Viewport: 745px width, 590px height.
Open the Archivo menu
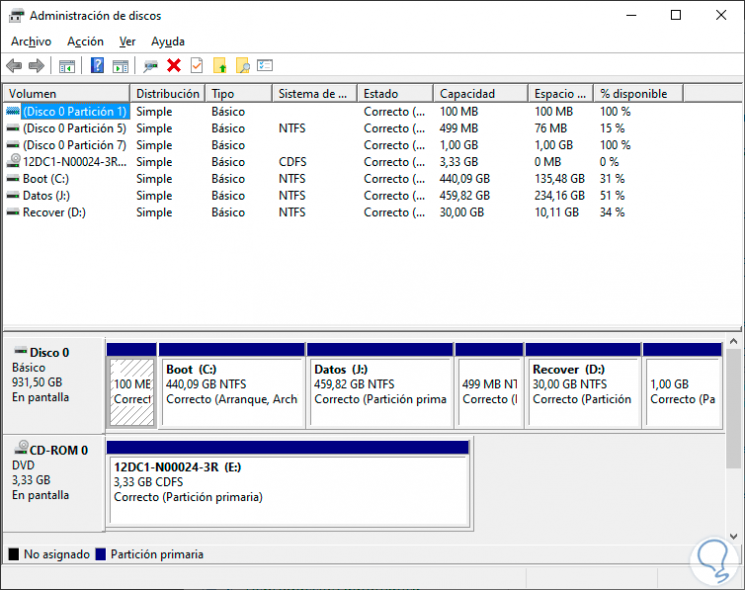tap(31, 42)
